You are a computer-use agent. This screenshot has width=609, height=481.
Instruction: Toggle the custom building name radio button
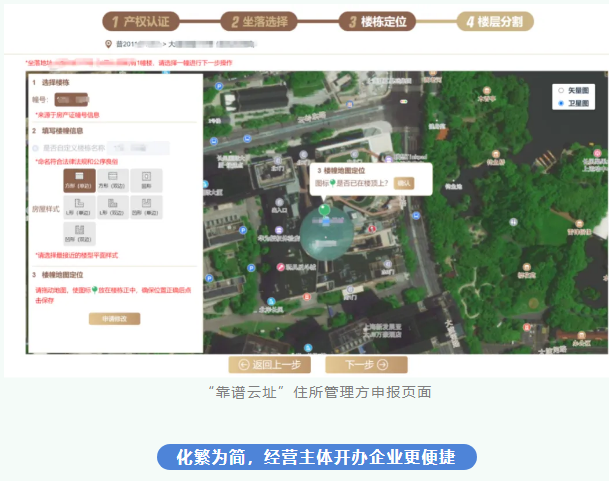[36, 148]
